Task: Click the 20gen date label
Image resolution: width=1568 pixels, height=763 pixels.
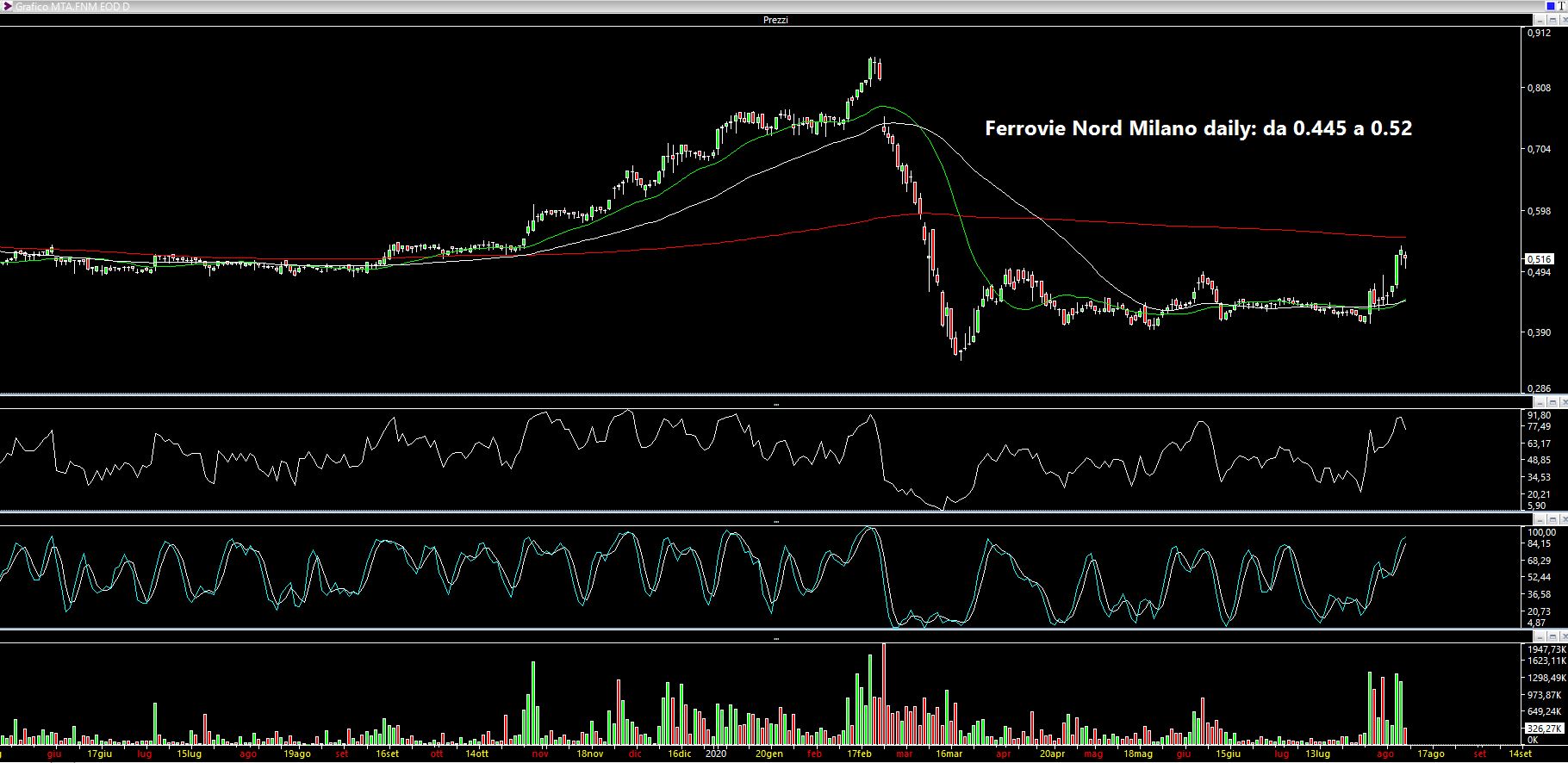Action: click(769, 754)
